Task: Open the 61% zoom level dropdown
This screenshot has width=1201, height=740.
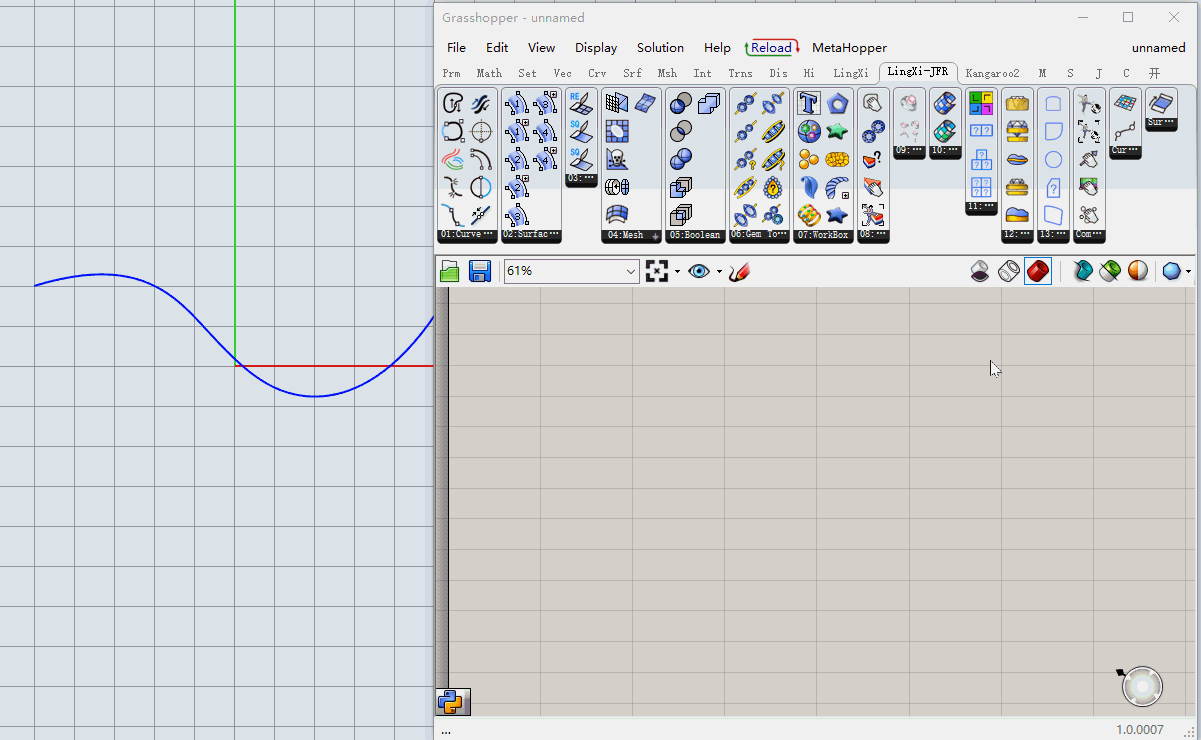Action: pos(571,271)
